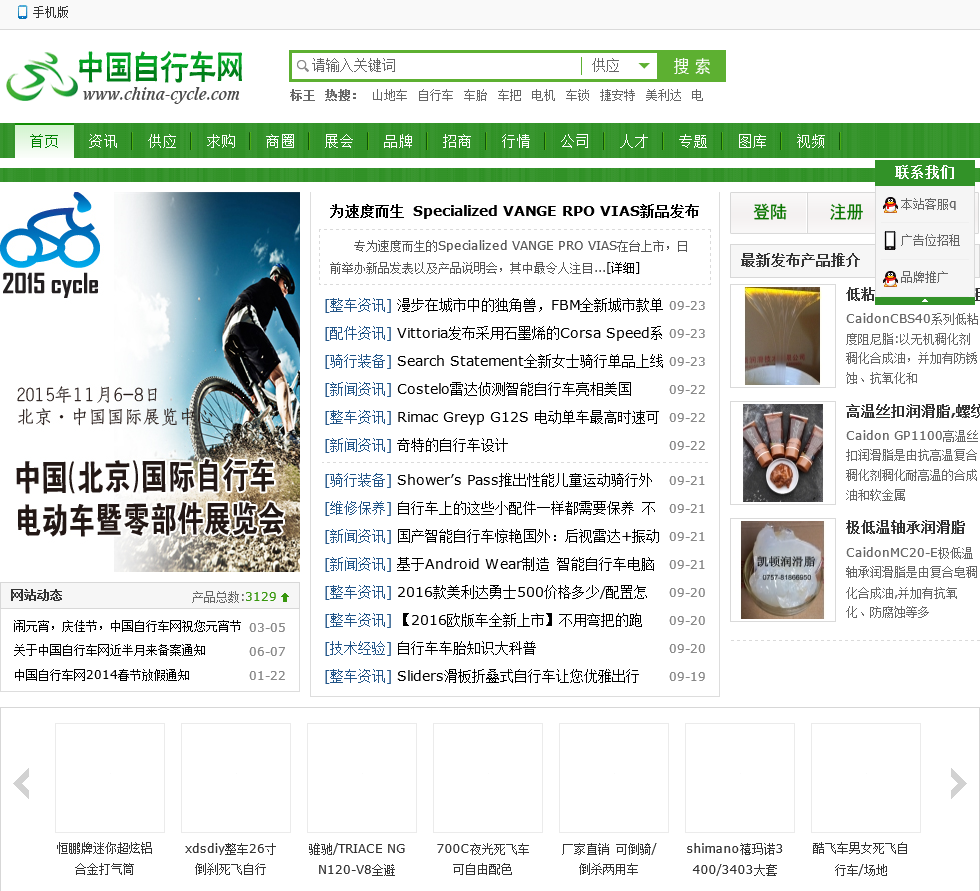Open the 招商 navigation item

pyautogui.click(x=457, y=141)
